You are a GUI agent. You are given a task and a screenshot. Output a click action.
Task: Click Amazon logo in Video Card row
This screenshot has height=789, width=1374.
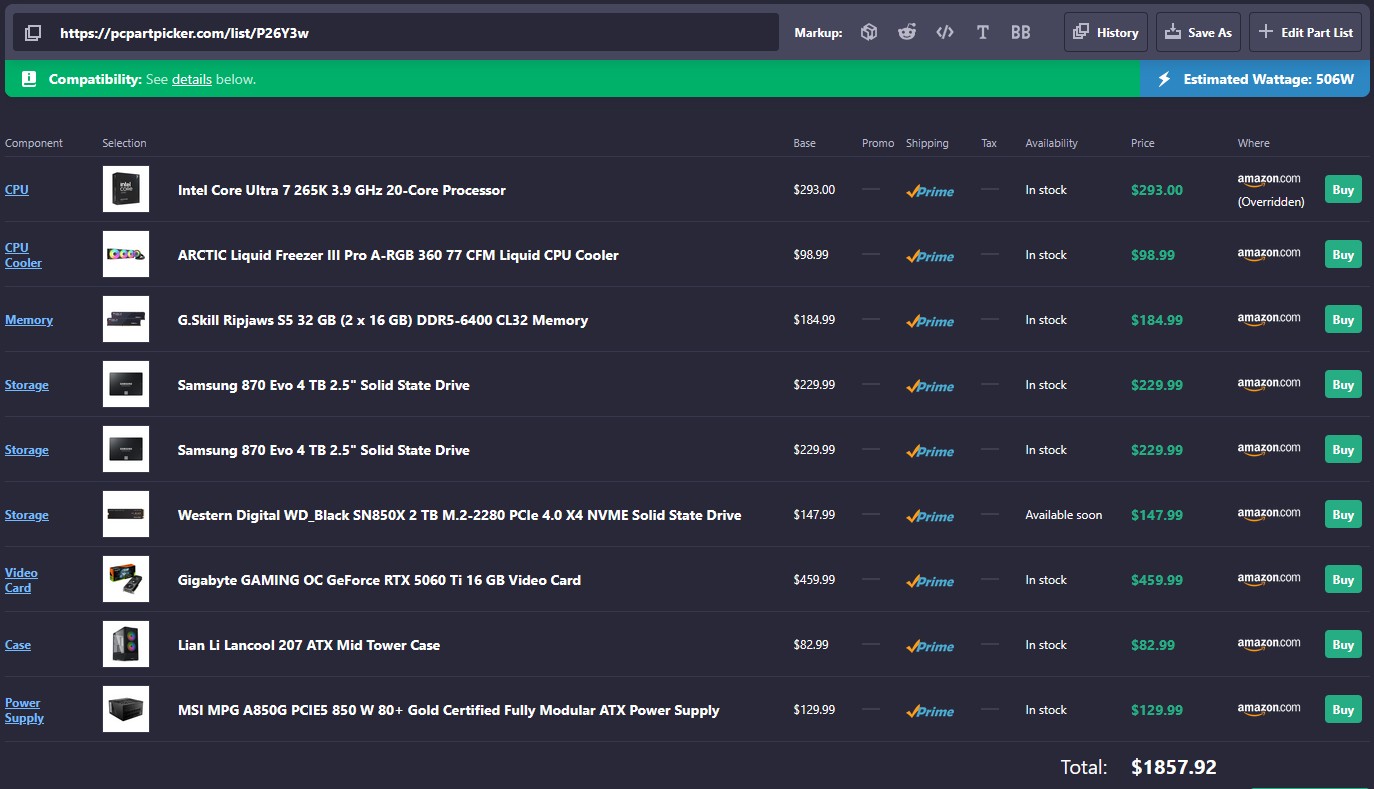click(x=1269, y=579)
